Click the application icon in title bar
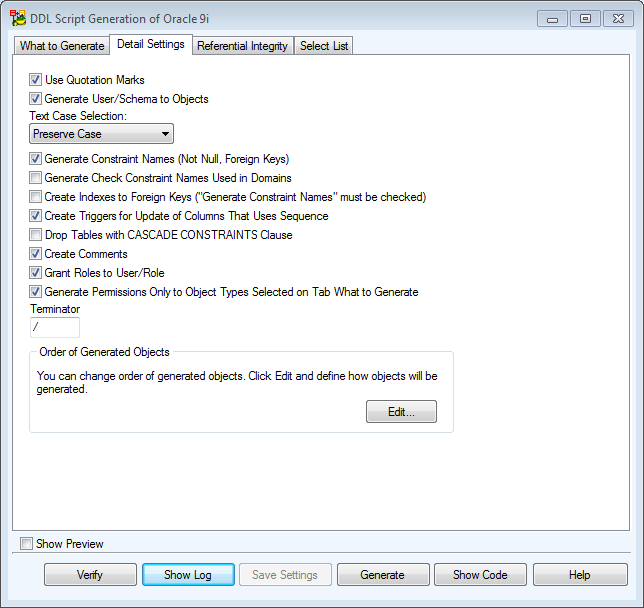The image size is (644, 608). (x=18, y=18)
